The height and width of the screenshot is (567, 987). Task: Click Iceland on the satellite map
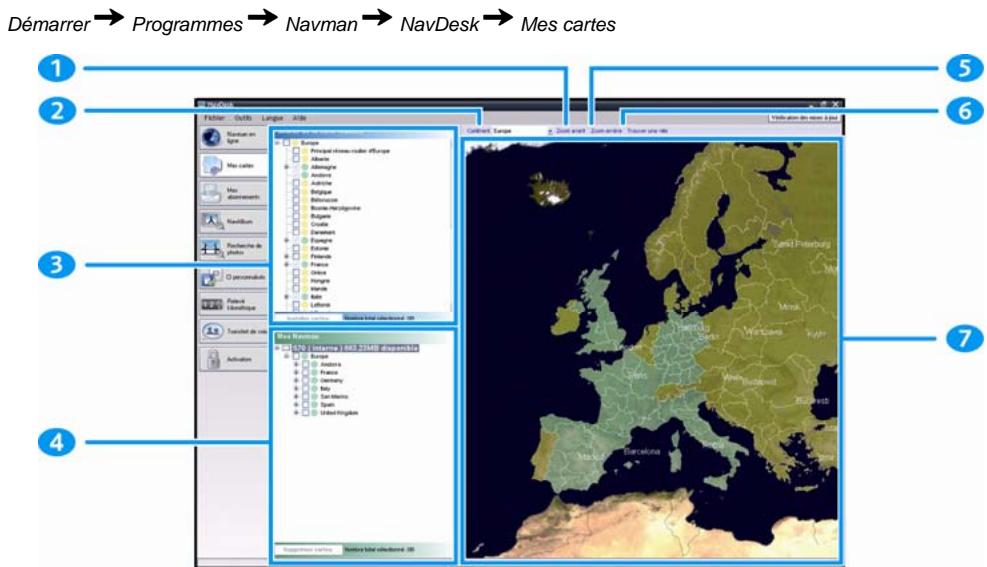pos(550,189)
